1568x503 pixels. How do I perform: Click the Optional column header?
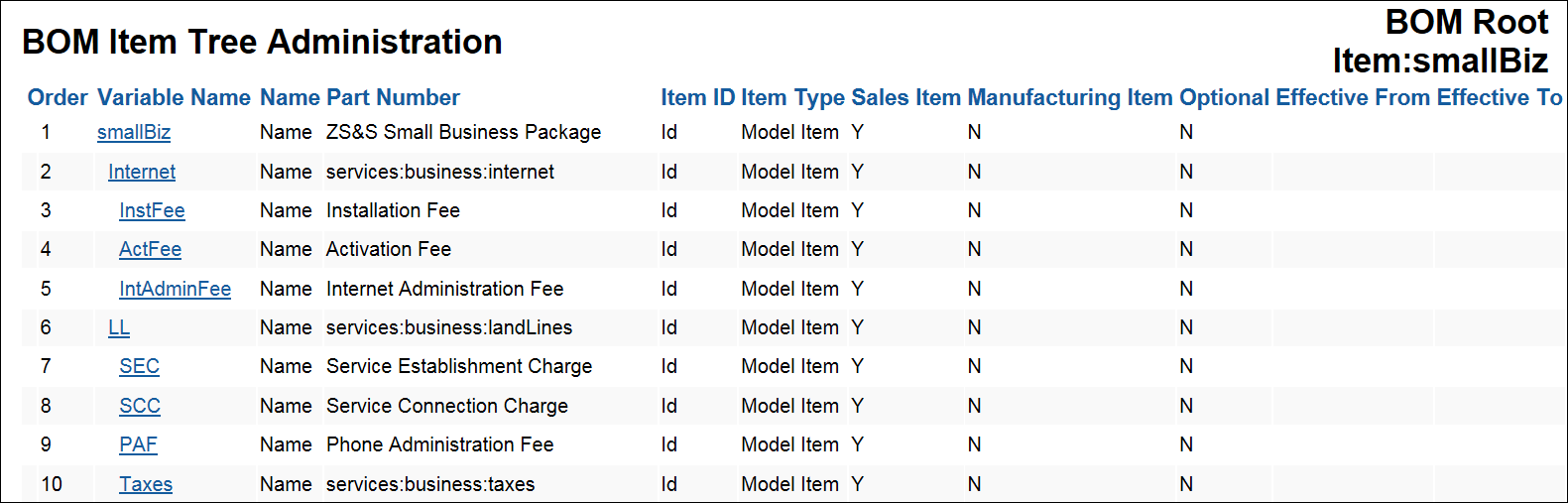click(x=1224, y=97)
